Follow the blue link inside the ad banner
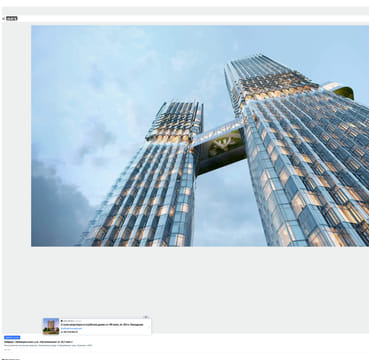Screen dimensions: 369x360 [71, 328]
